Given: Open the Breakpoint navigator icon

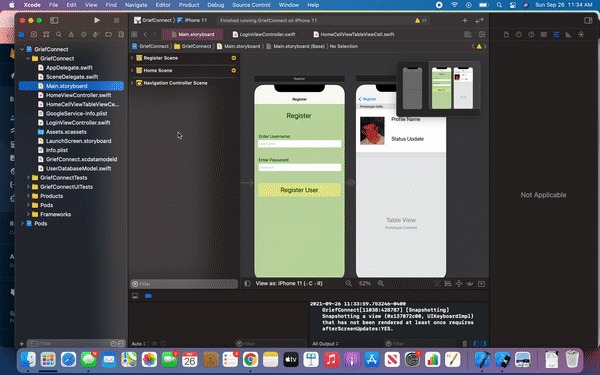Looking at the screenshot, I should [x=109, y=34].
